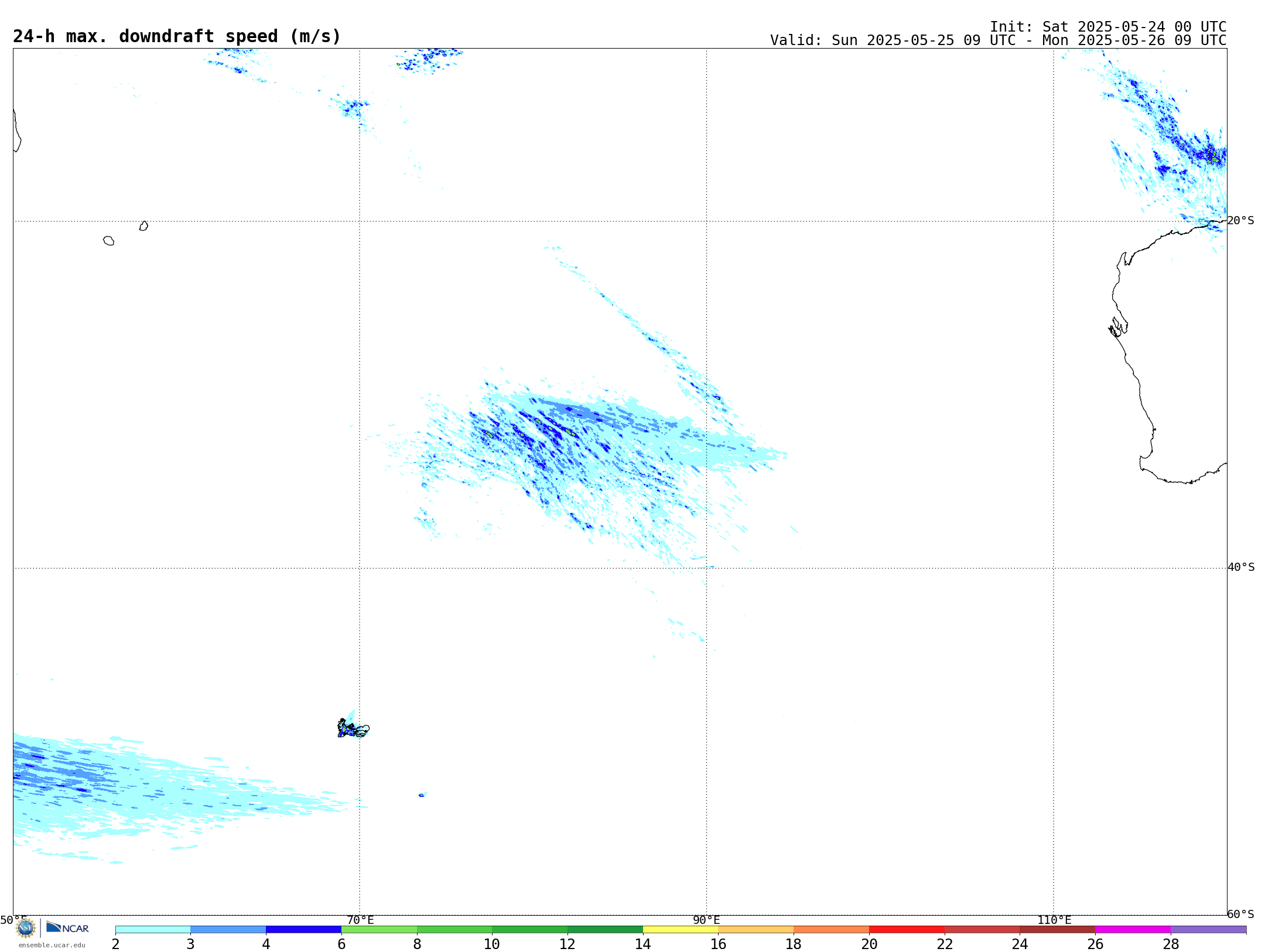Screen dimensions: 1265x952
Task: Click the colorbar tick label '14'
Action: tap(643, 944)
